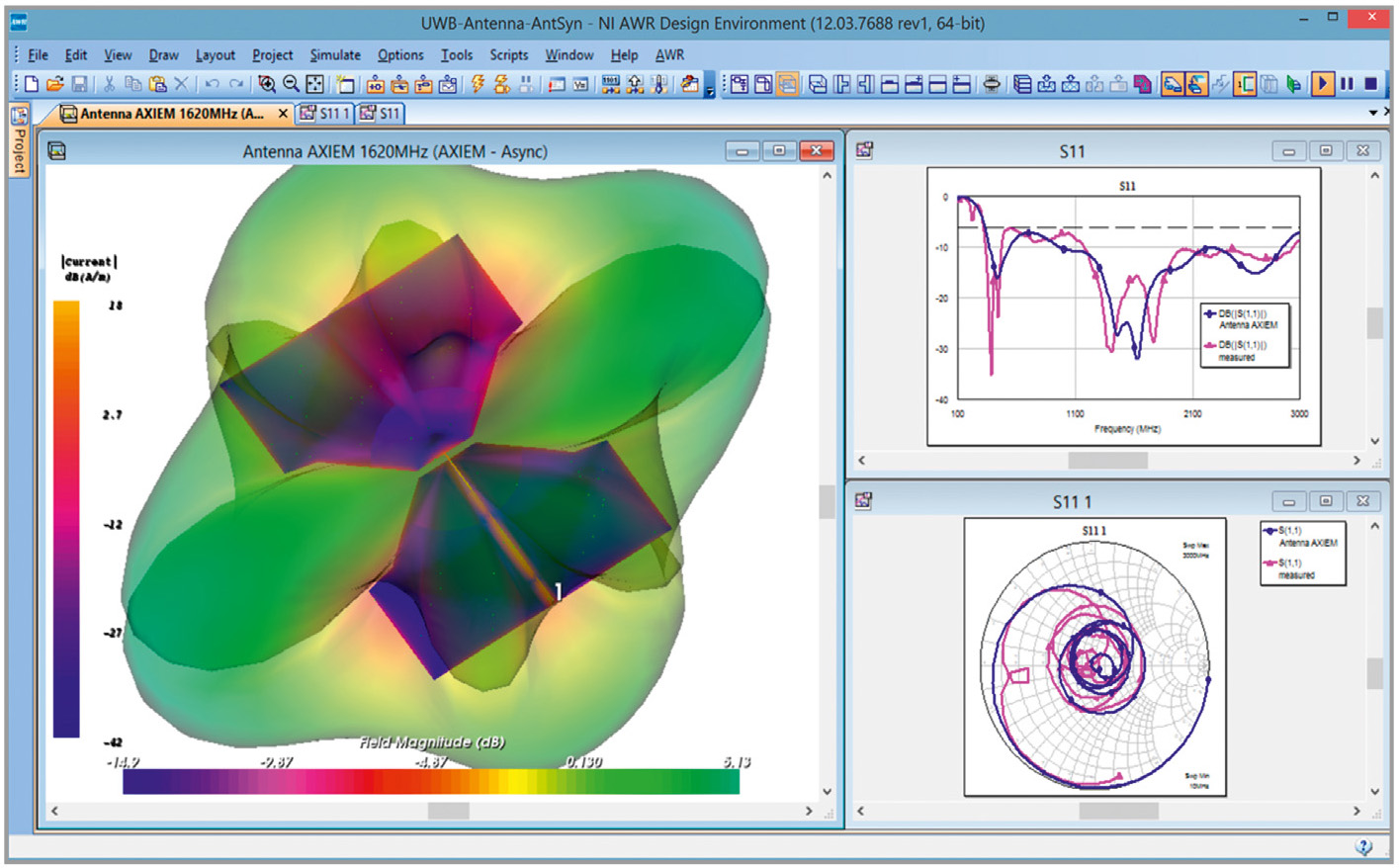The height and width of the screenshot is (868, 1399).
Task: Open the toolbar overflow options arrow
Action: (710, 93)
